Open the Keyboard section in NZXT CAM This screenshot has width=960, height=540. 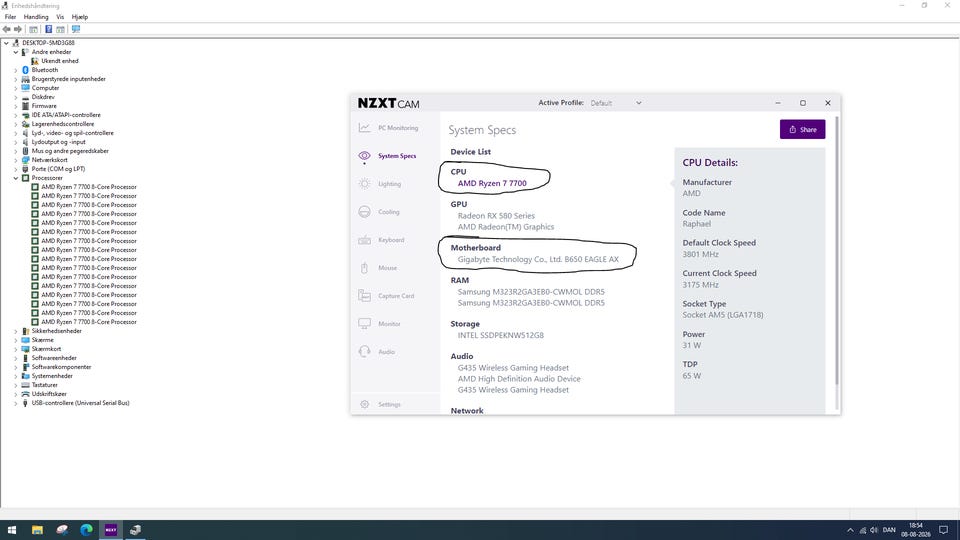click(381, 240)
